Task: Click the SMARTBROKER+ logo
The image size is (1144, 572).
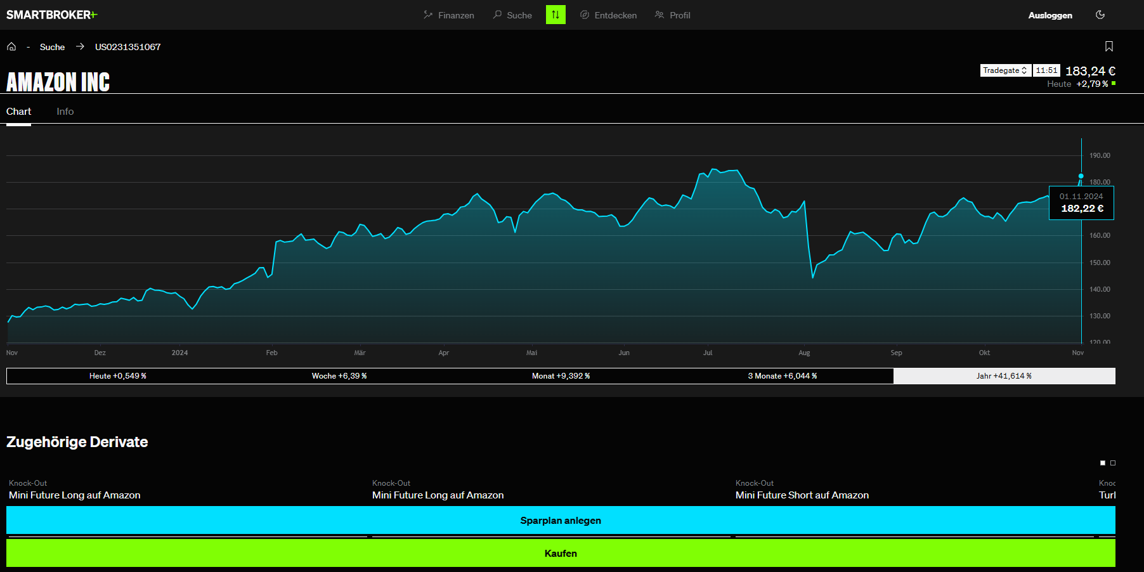Action: (x=52, y=15)
